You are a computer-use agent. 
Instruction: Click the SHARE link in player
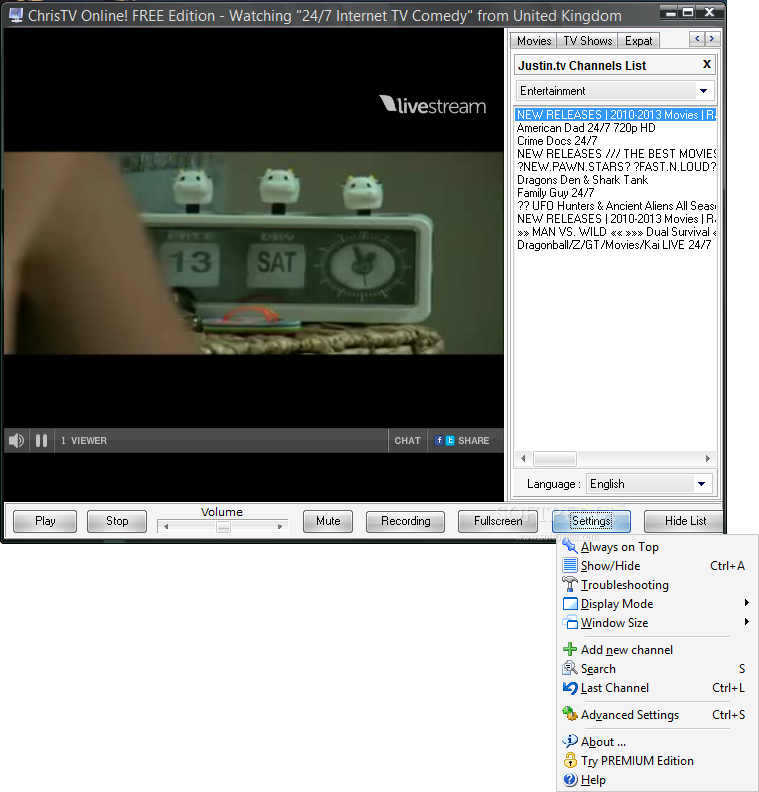[x=473, y=440]
